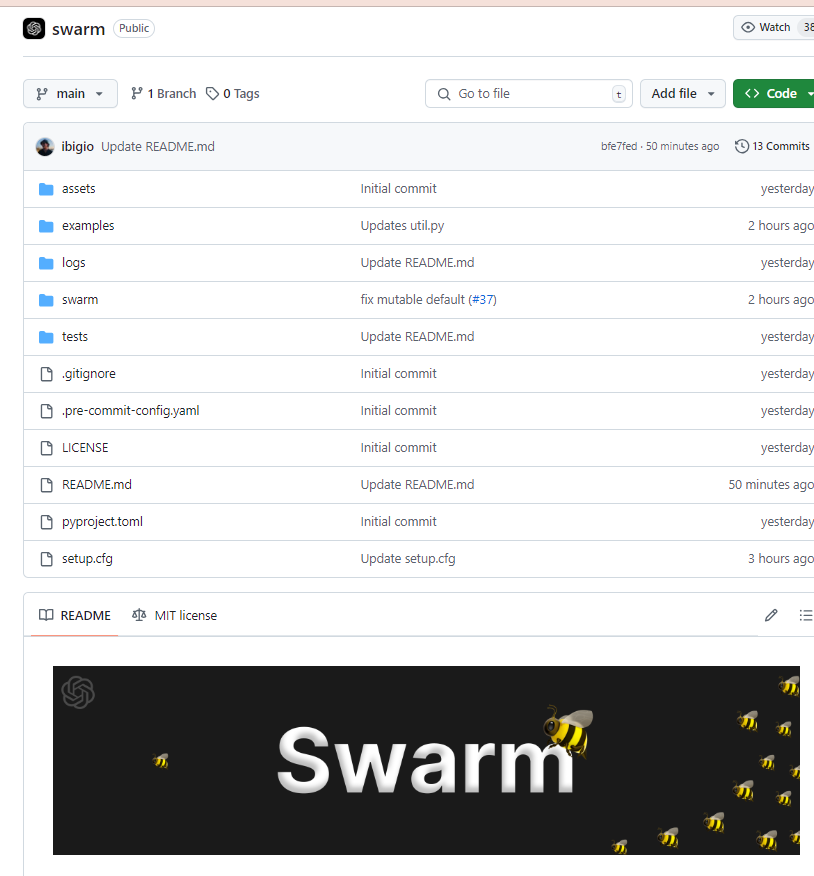Open the README outline list icon
The image size is (814, 876).
(806, 615)
